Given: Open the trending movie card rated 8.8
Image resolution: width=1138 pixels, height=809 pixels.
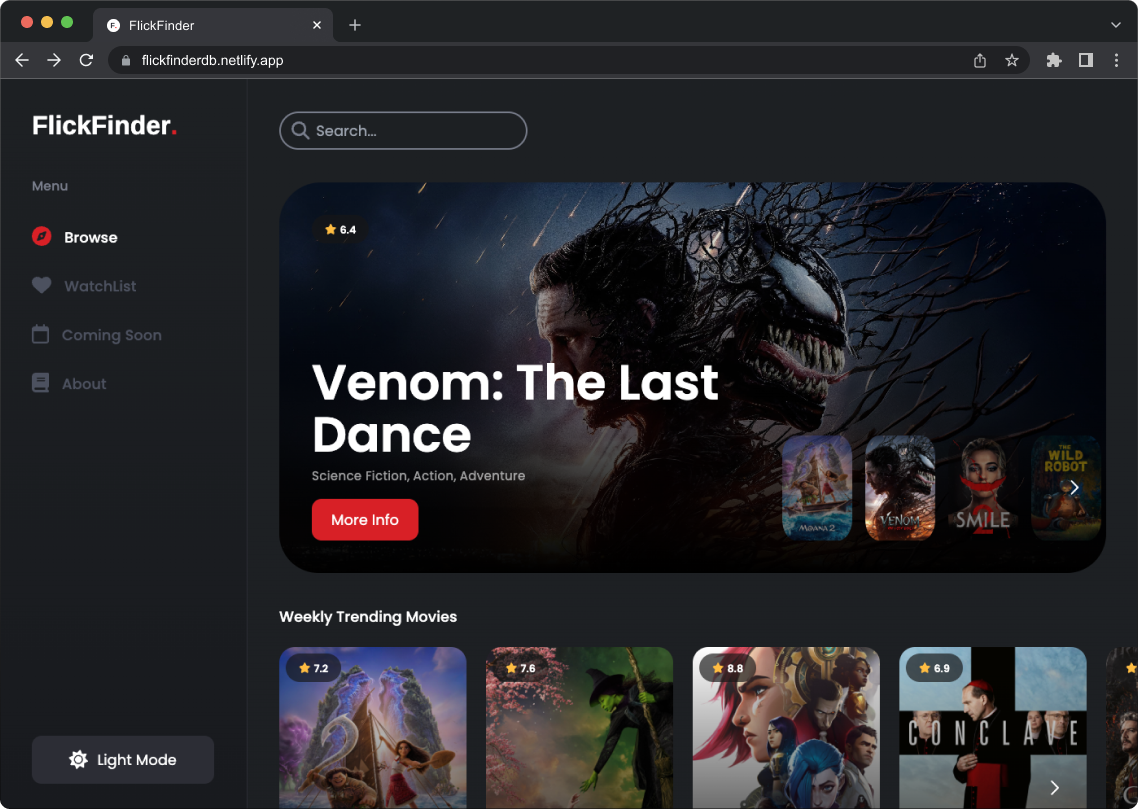Looking at the screenshot, I should coord(786,728).
